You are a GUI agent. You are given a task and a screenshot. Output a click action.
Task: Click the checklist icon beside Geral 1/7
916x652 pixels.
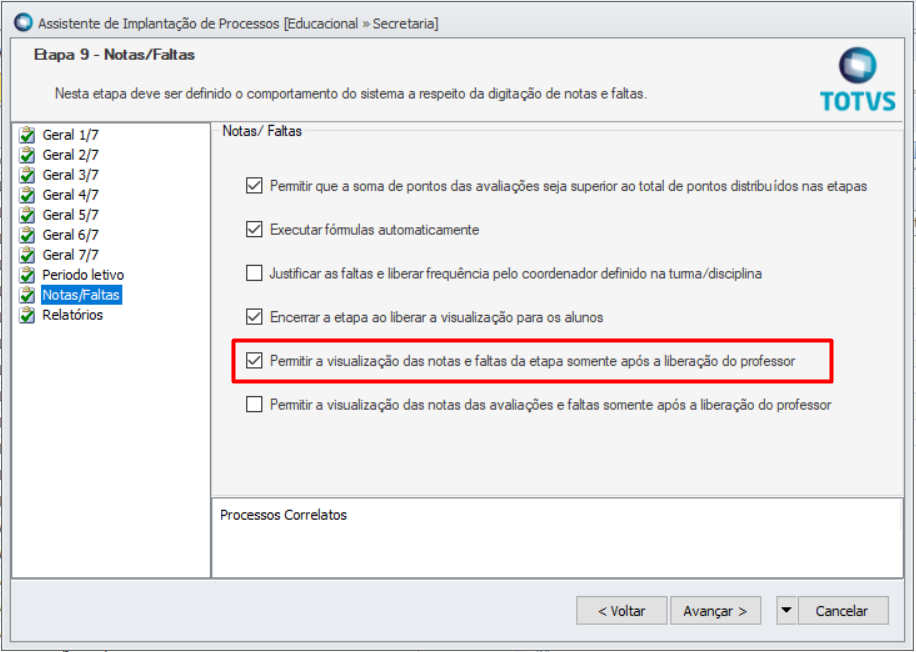click(27, 135)
